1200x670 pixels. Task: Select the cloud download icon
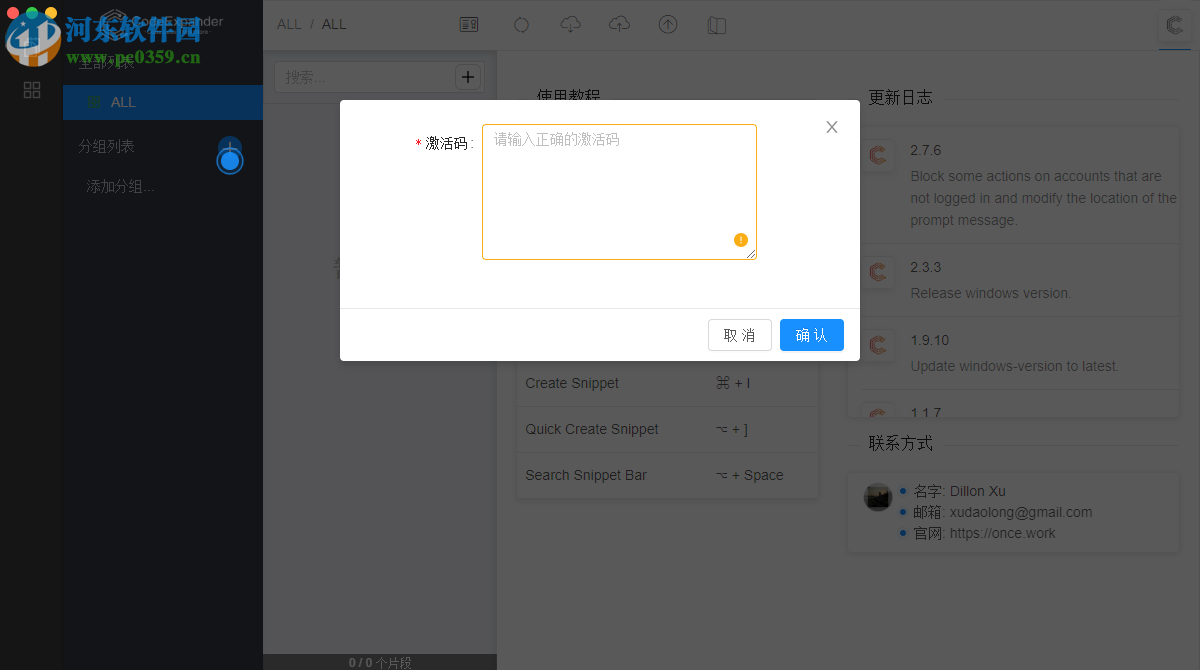[570, 24]
